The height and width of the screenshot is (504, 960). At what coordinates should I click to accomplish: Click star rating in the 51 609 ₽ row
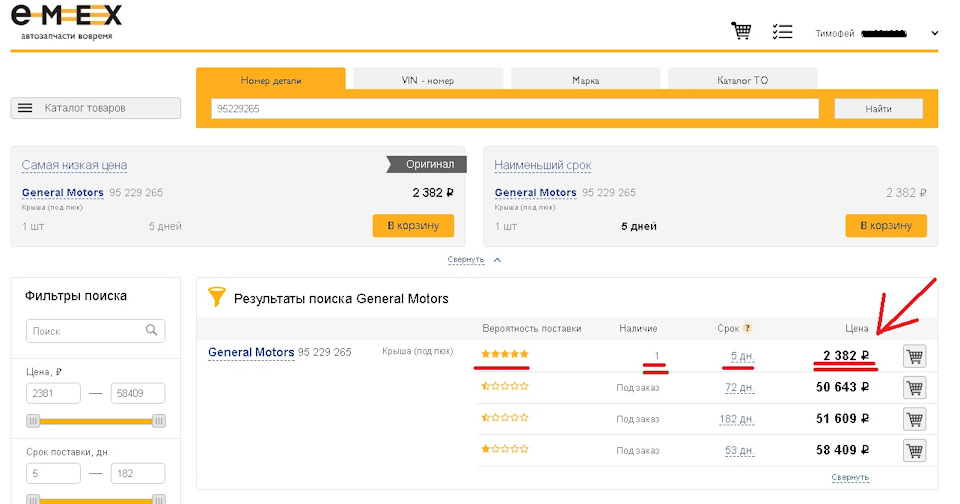coord(504,418)
